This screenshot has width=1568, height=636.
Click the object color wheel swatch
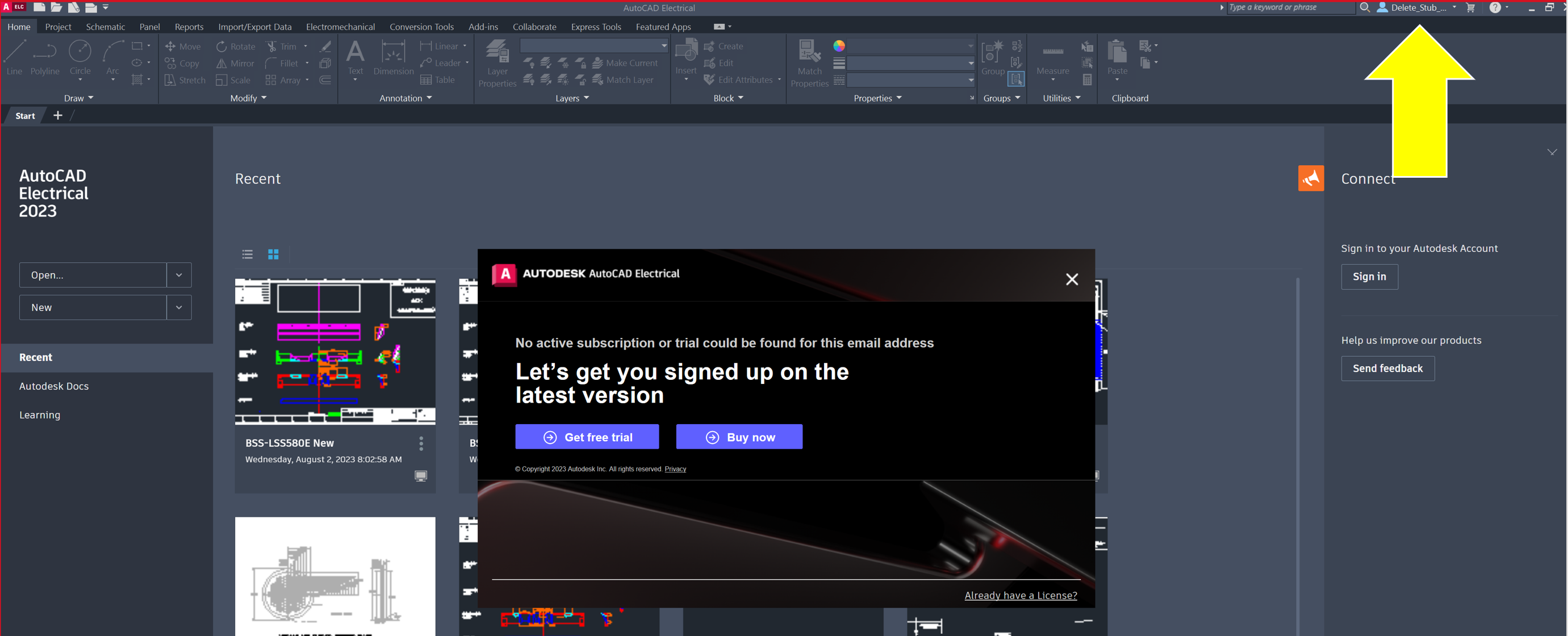click(x=839, y=45)
